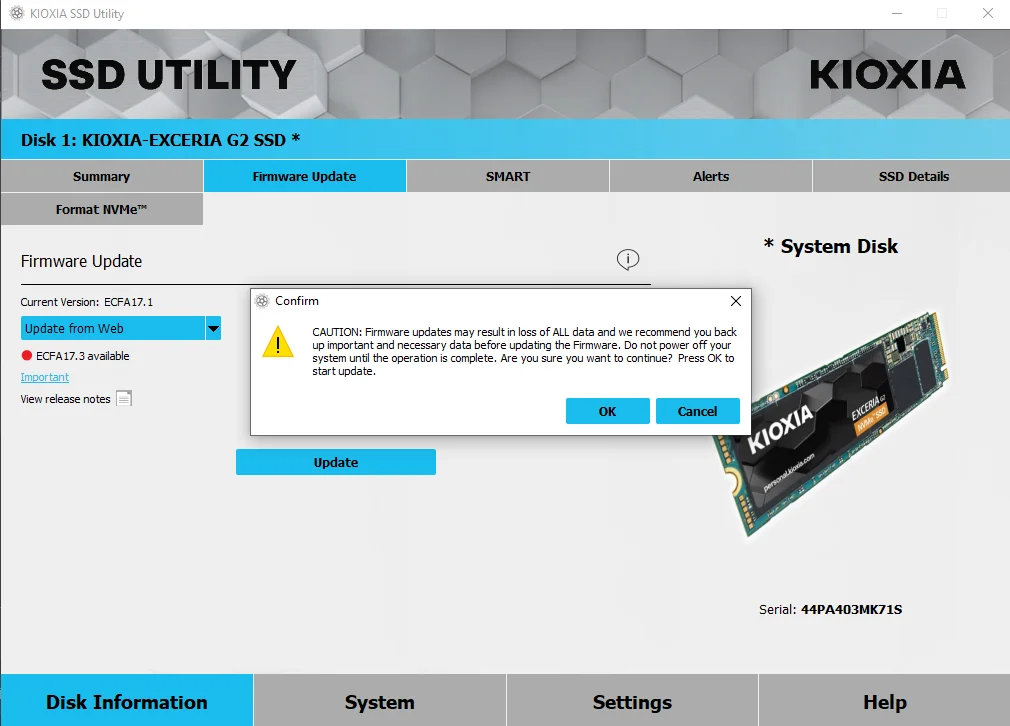1010x726 pixels.
Task: Close the KIOXIA SSD Utility window
Action: coord(987,13)
